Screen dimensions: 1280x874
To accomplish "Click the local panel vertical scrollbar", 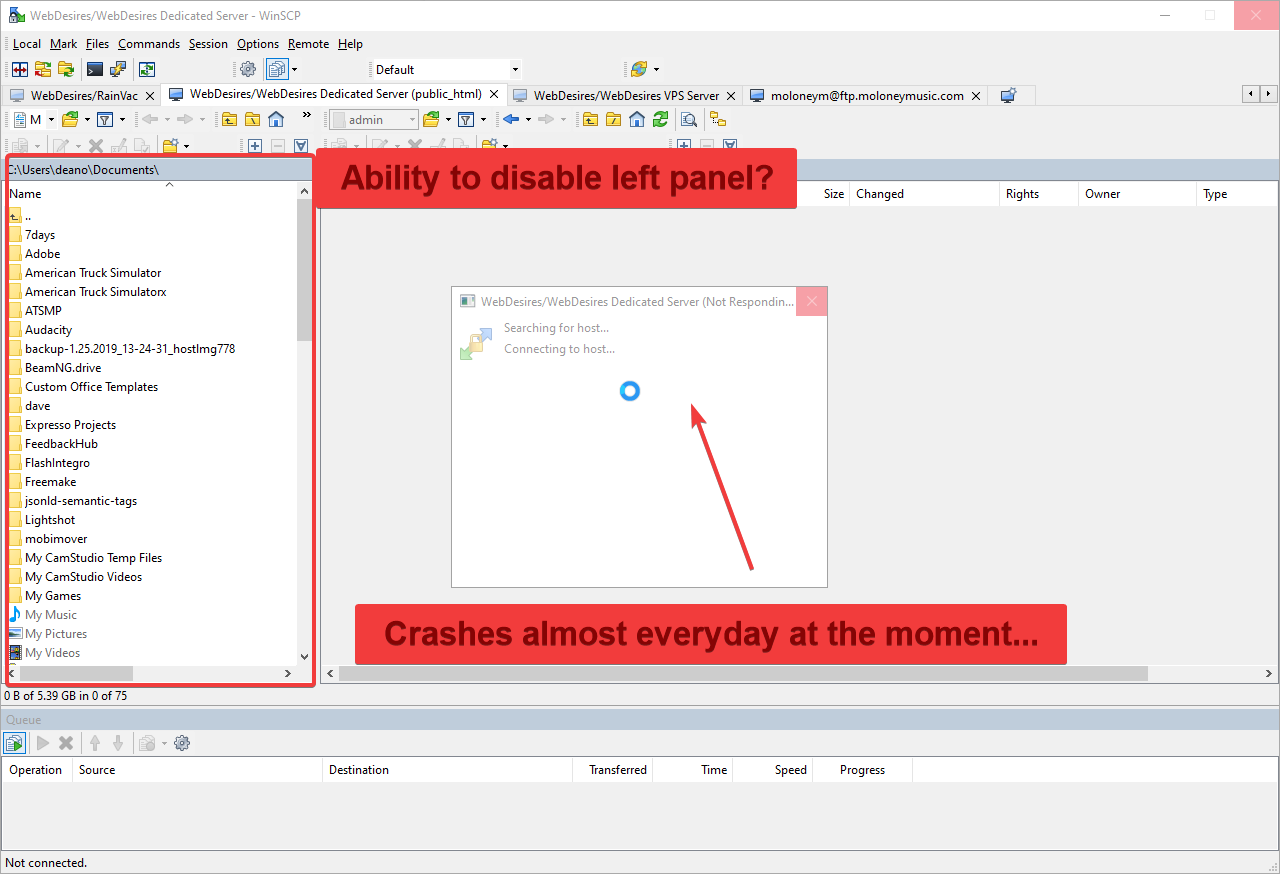I will [304, 270].
